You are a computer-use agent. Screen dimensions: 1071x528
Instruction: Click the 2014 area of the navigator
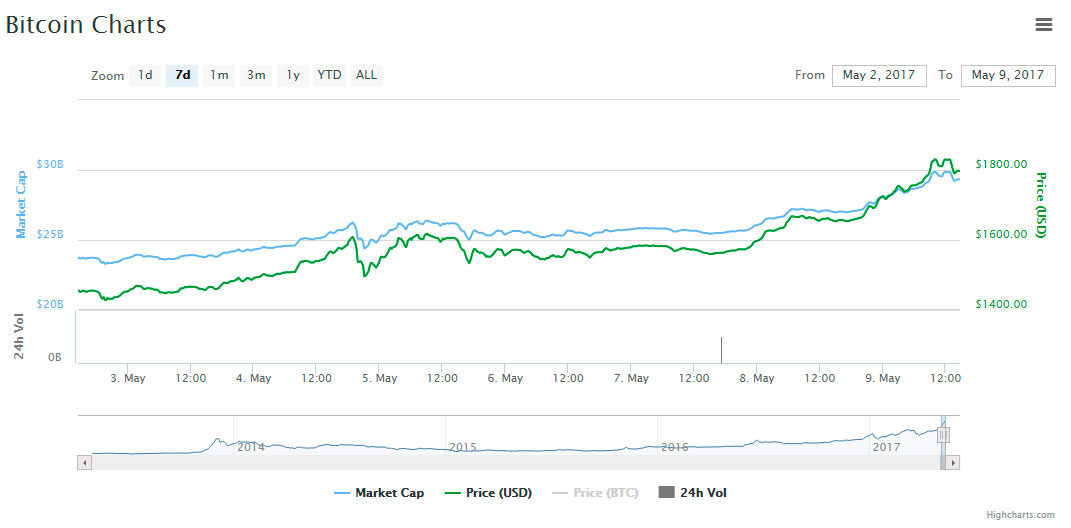(x=250, y=447)
